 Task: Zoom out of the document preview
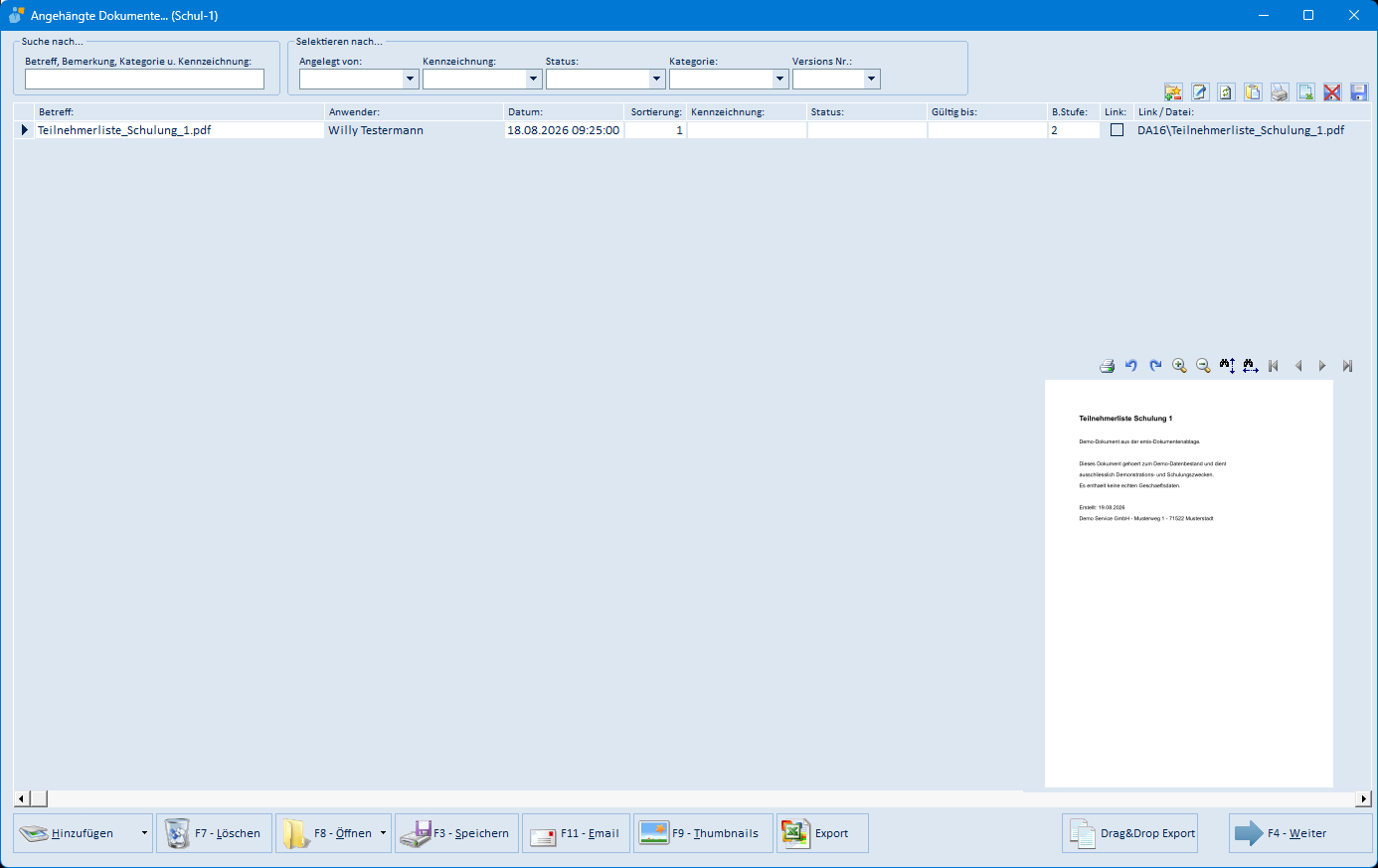tap(1203, 366)
